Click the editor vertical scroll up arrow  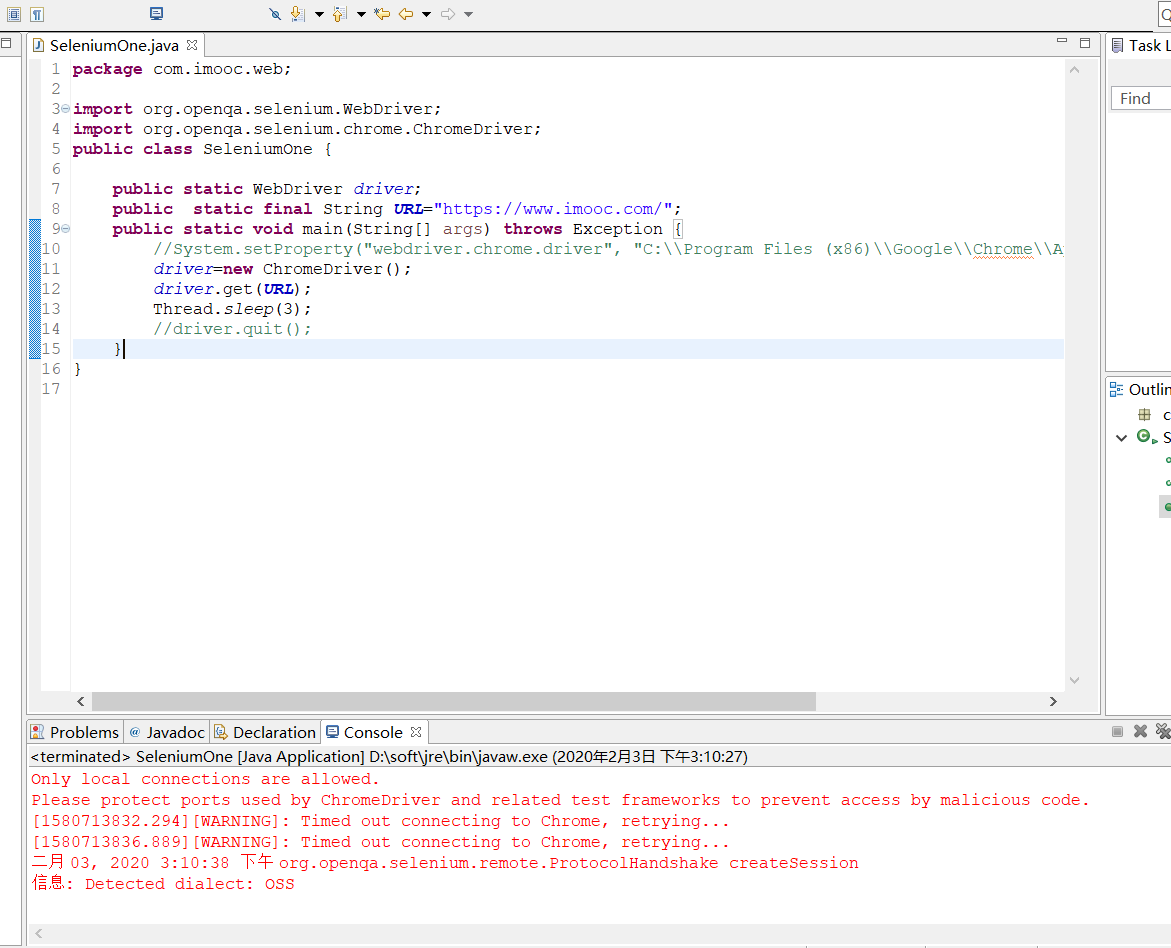tap(1075, 69)
